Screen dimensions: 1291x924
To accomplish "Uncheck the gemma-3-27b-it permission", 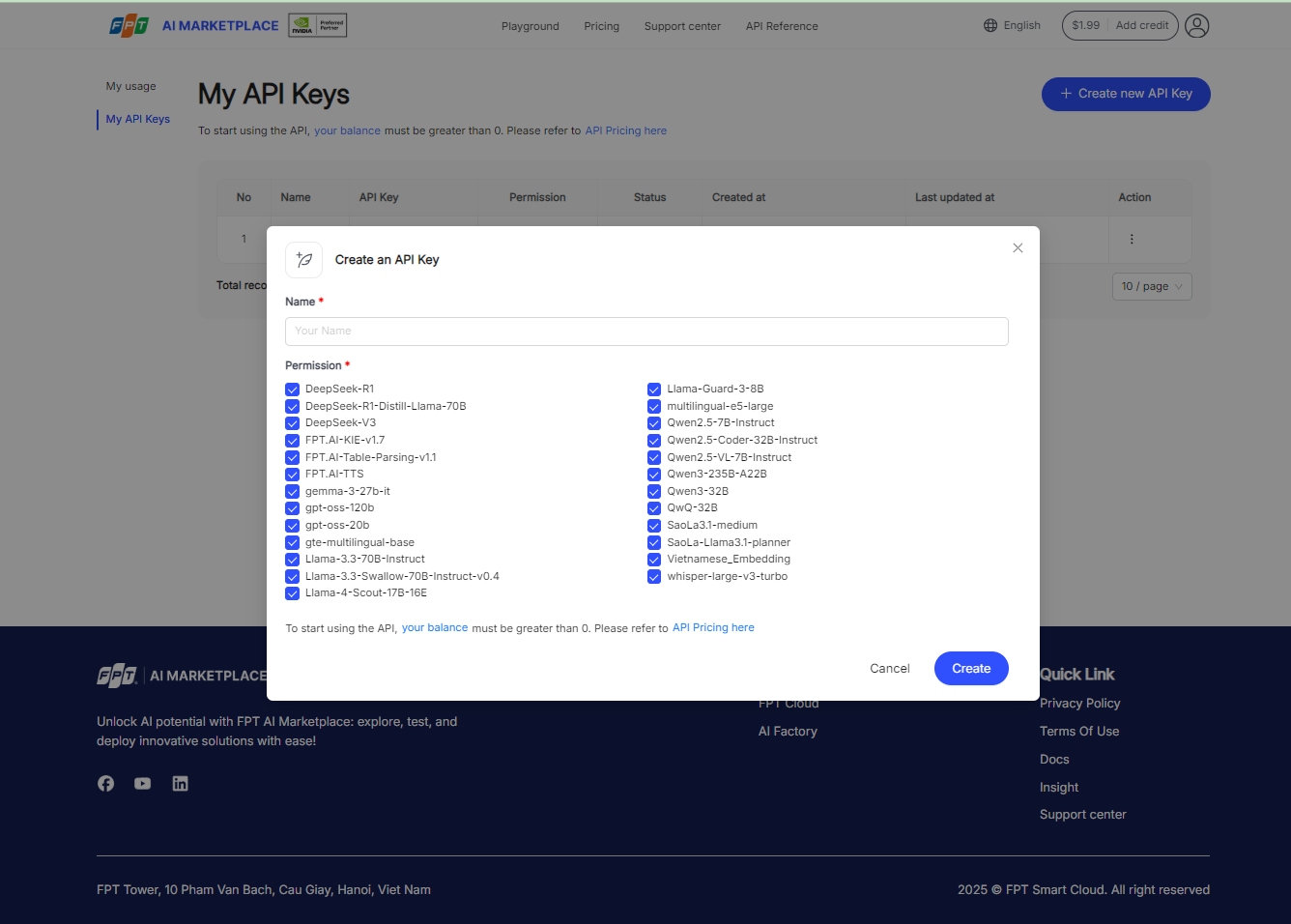I will pos(292,492).
